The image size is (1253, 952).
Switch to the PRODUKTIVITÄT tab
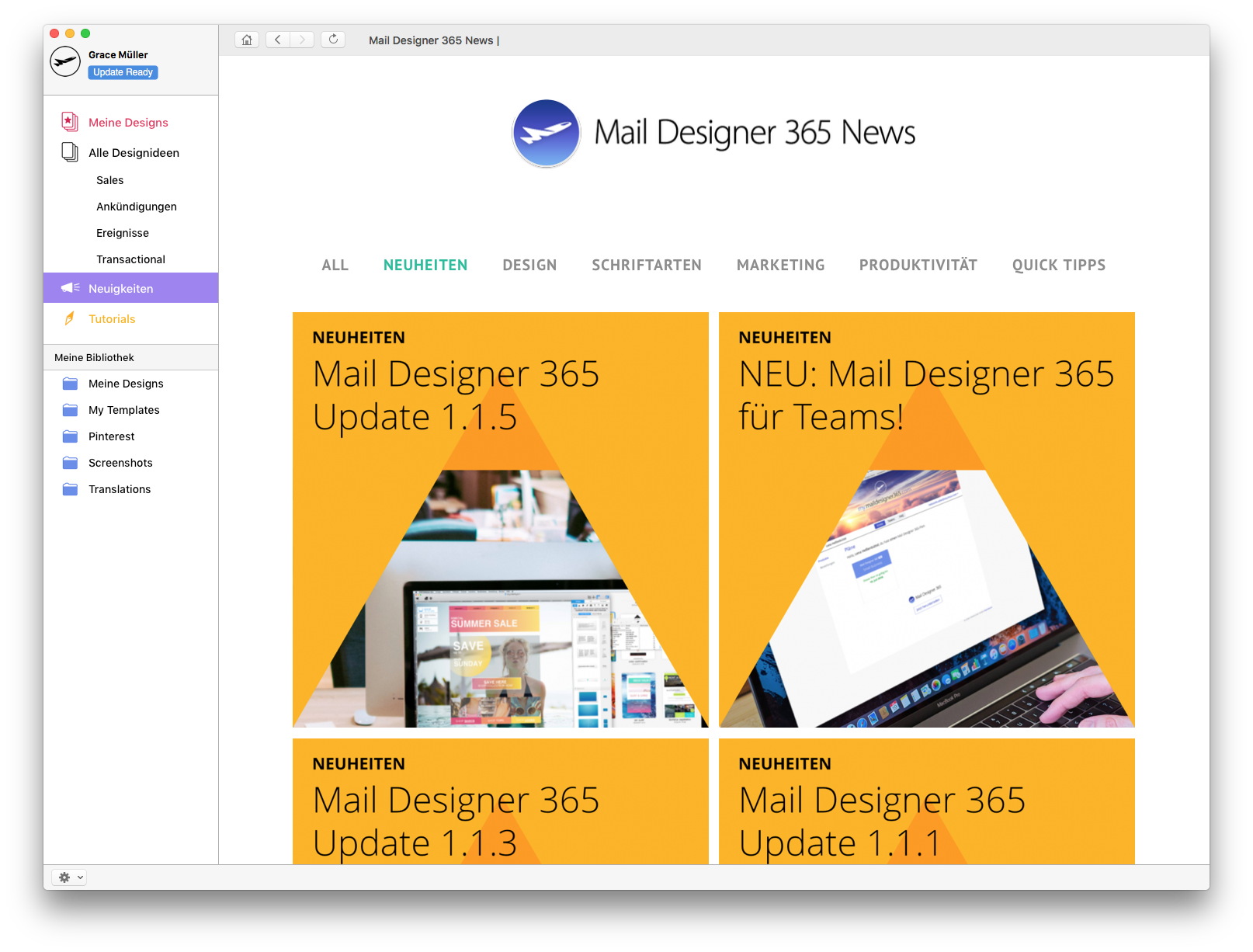tap(918, 266)
